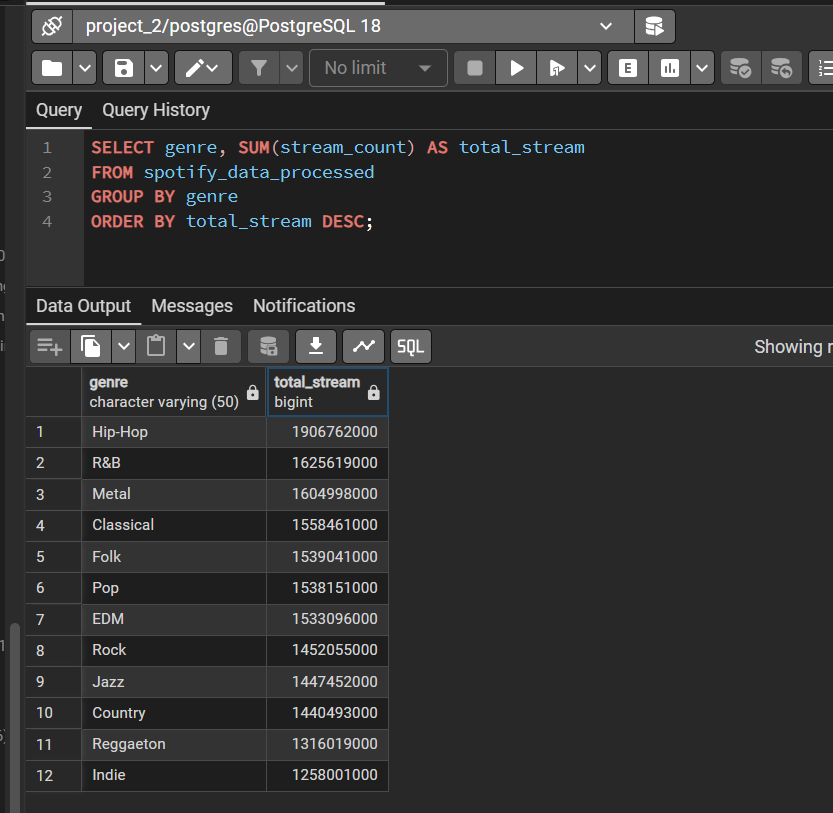Select the cell with value 1604998000

click(x=327, y=494)
